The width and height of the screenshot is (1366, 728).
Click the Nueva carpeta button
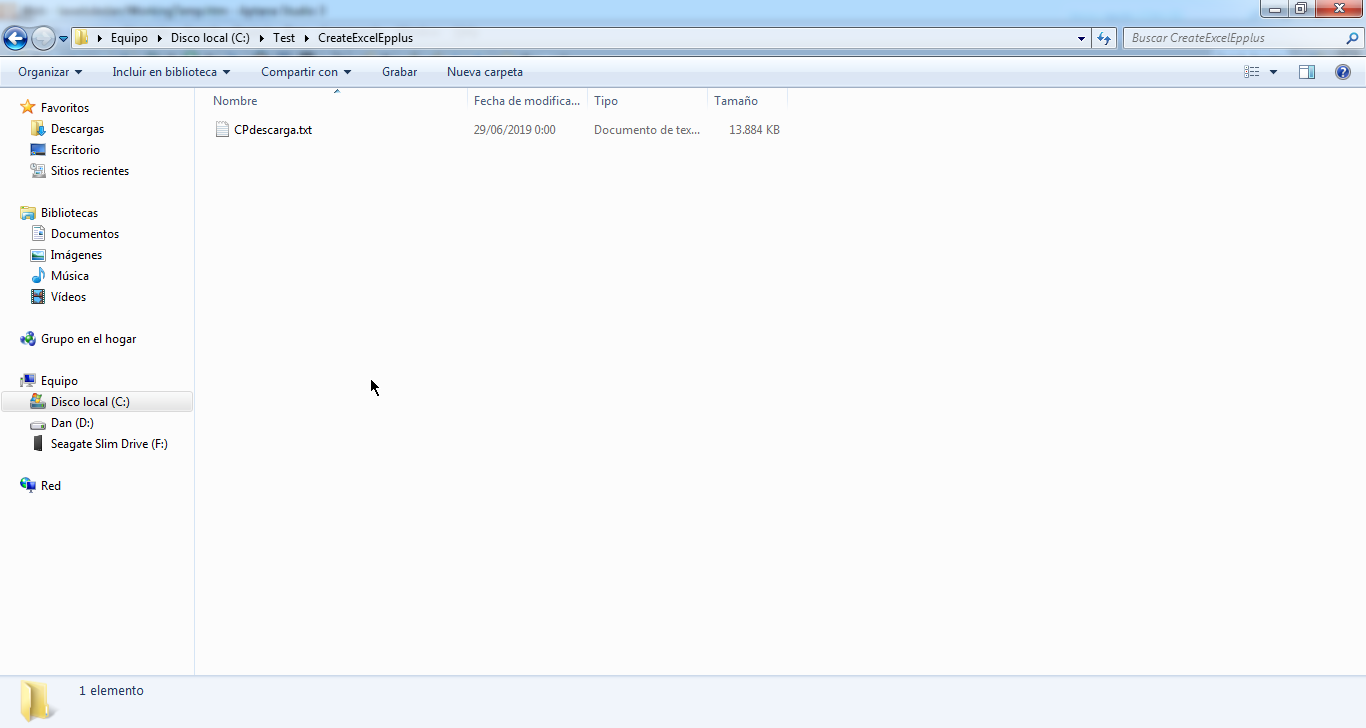point(485,72)
